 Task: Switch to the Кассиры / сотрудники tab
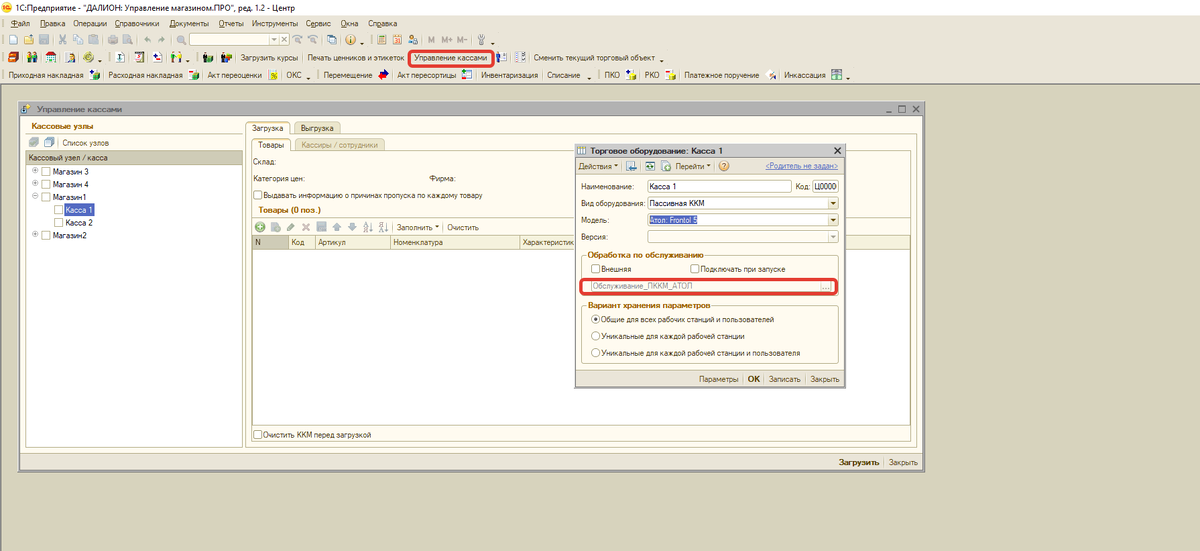(x=339, y=145)
